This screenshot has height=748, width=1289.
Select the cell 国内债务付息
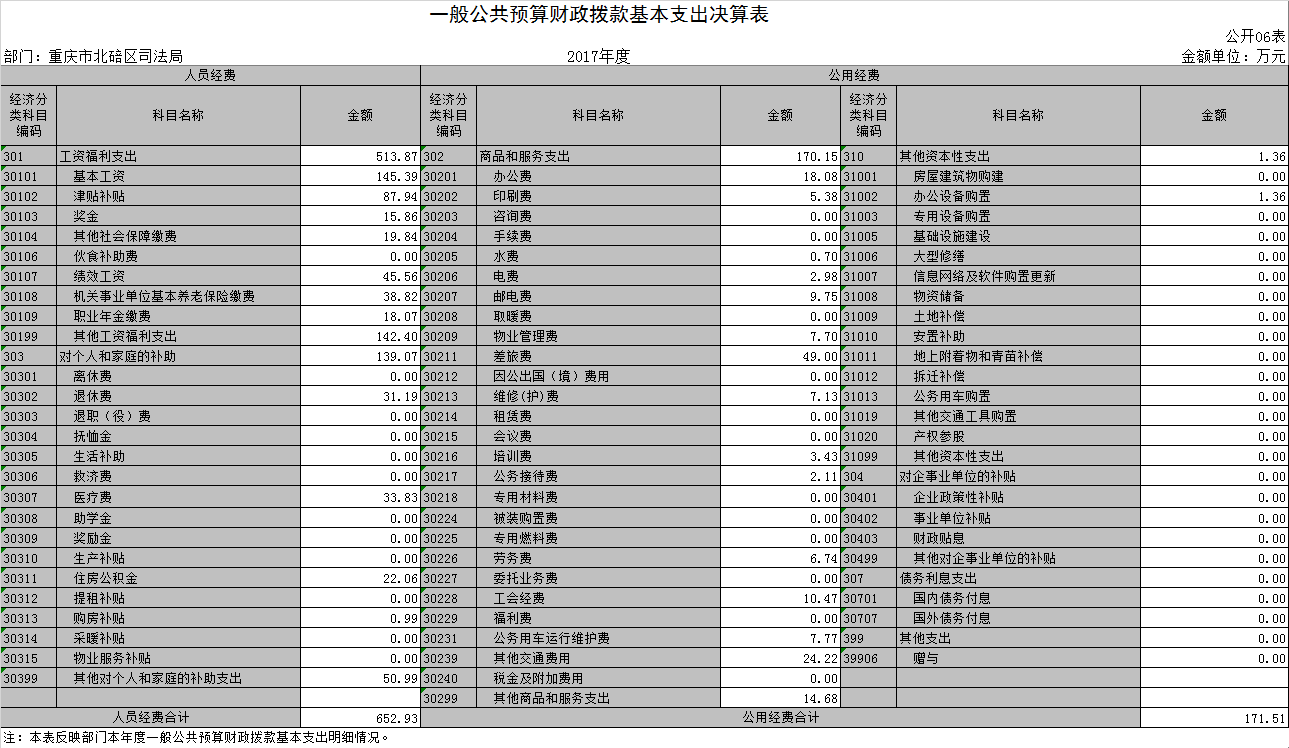tap(1018, 598)
